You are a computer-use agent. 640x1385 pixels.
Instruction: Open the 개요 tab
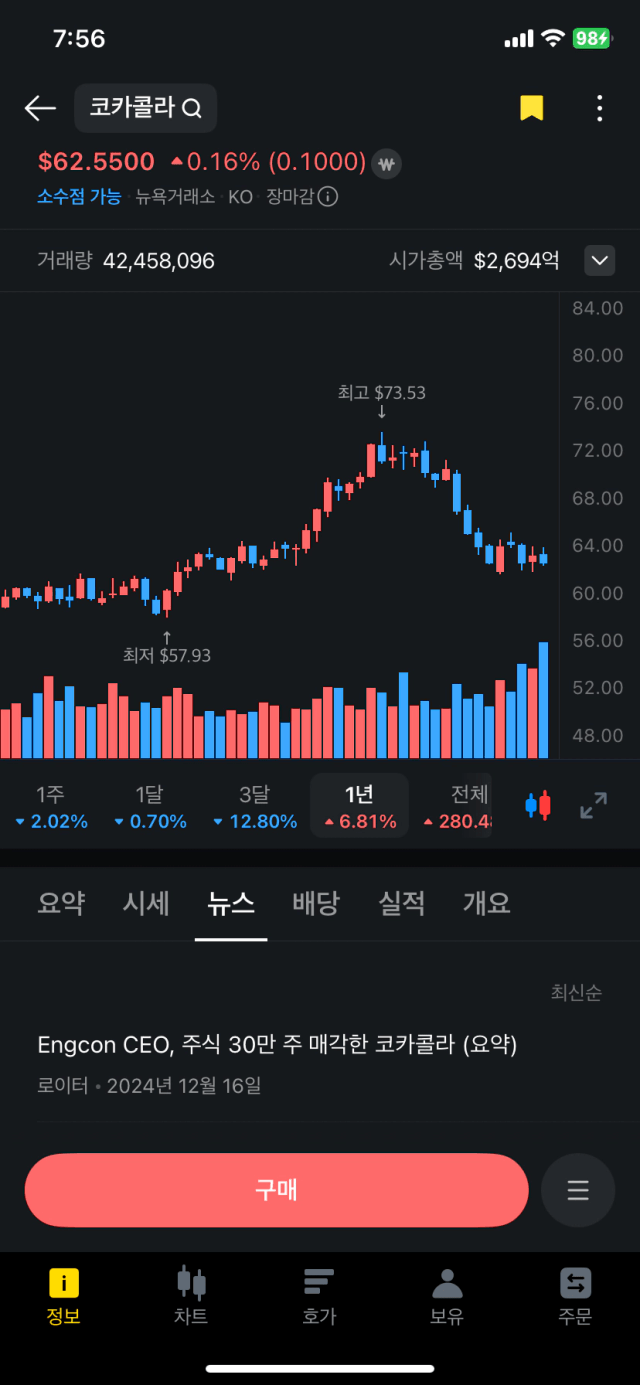487,903
